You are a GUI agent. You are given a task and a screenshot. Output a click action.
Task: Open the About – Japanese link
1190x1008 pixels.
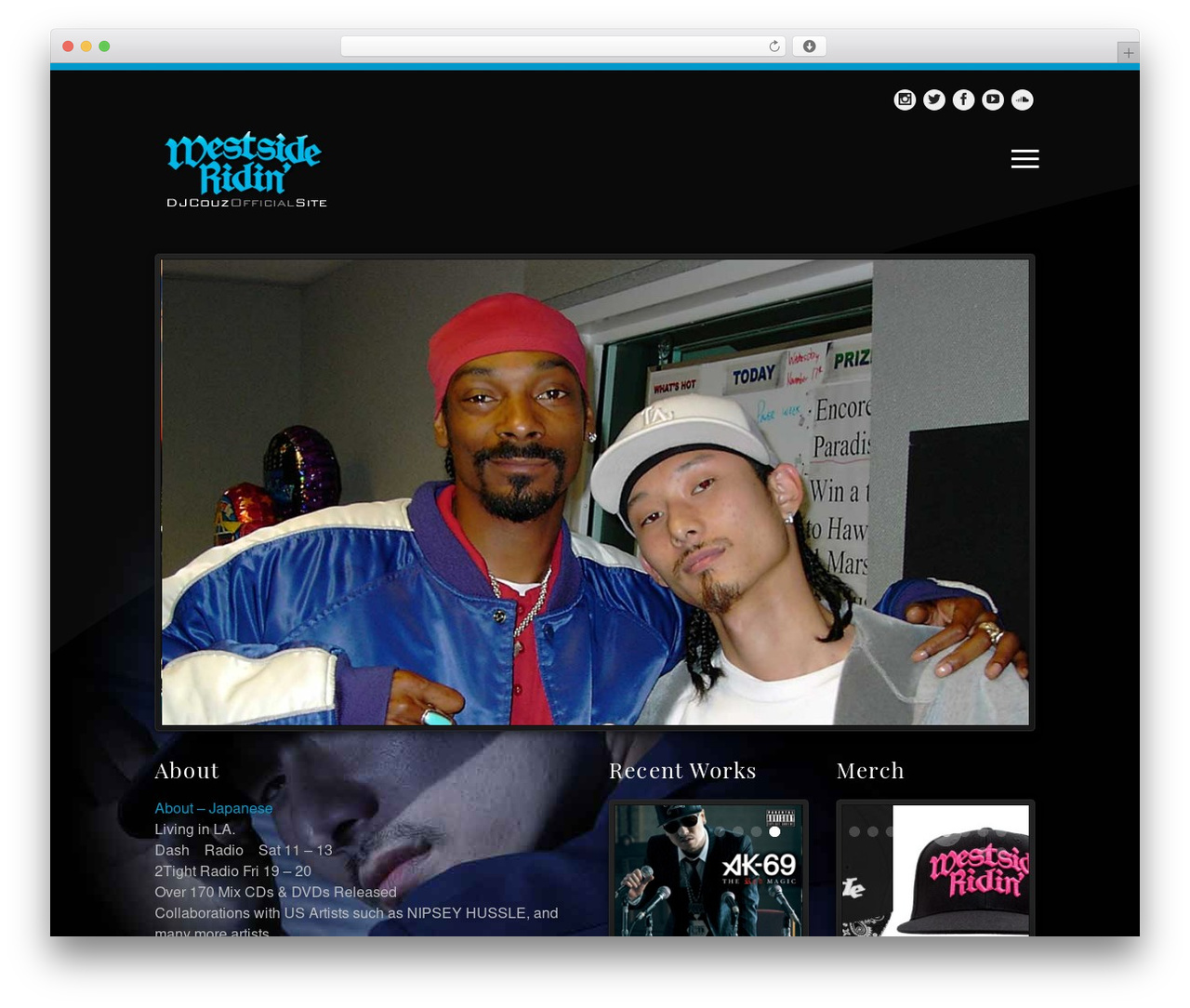coord(214,808)
